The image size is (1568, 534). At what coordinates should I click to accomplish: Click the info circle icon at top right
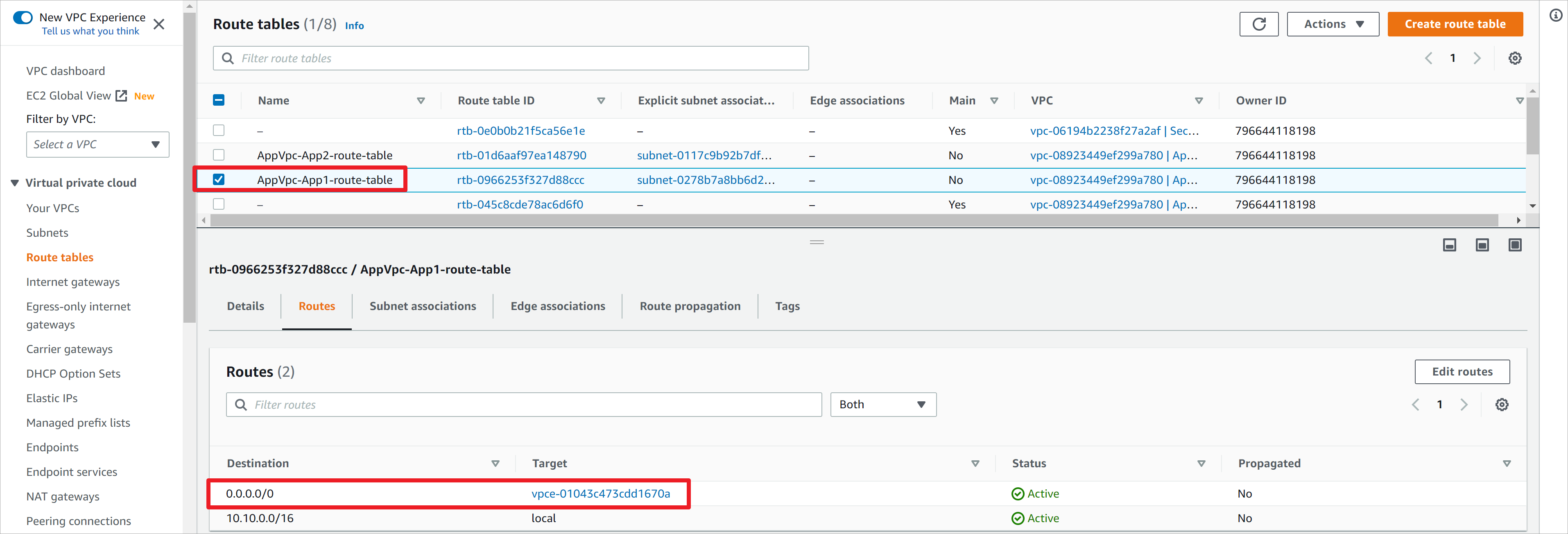tap(1555, 16)
